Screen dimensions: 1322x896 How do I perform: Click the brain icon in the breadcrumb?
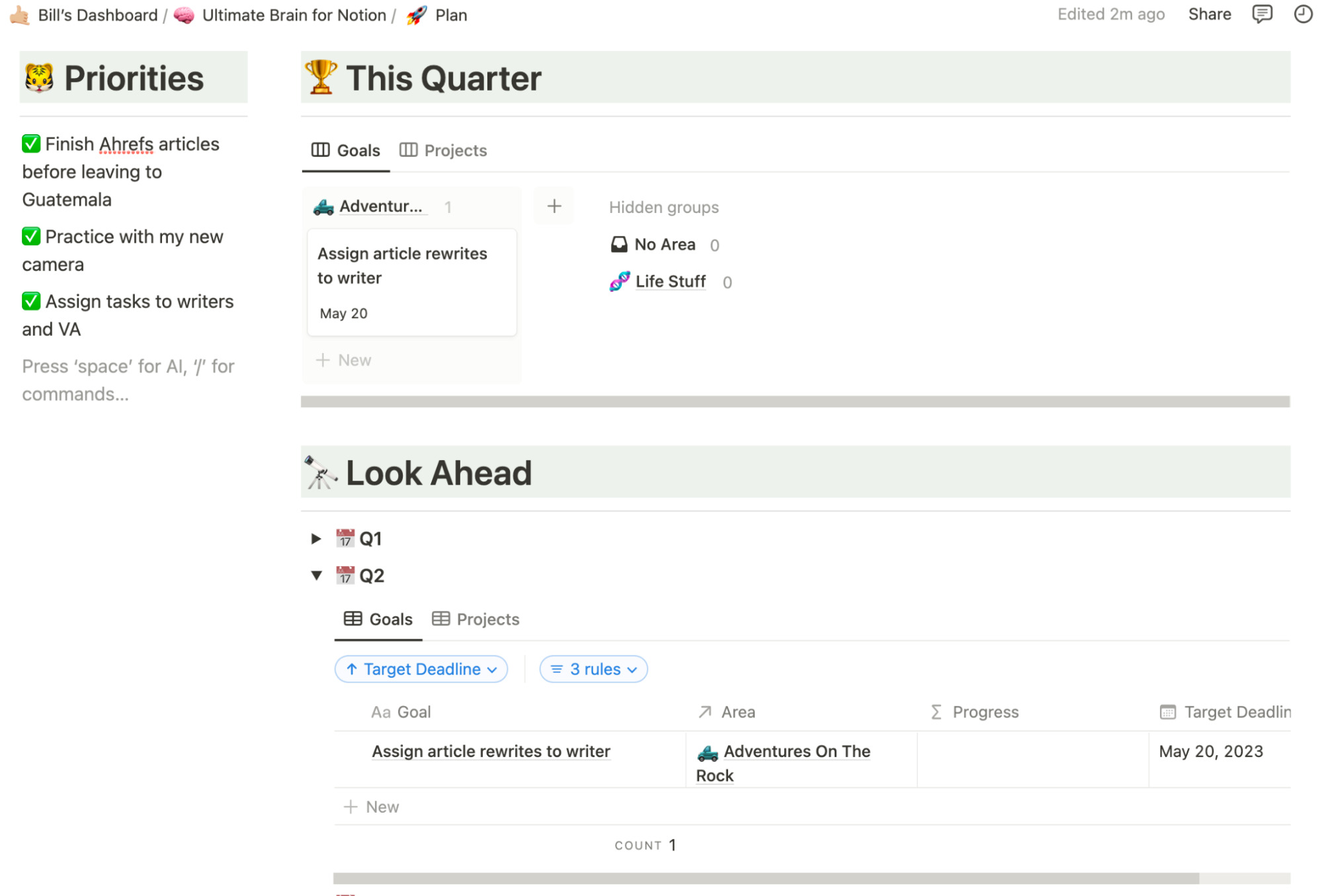[x=185, y=14]
